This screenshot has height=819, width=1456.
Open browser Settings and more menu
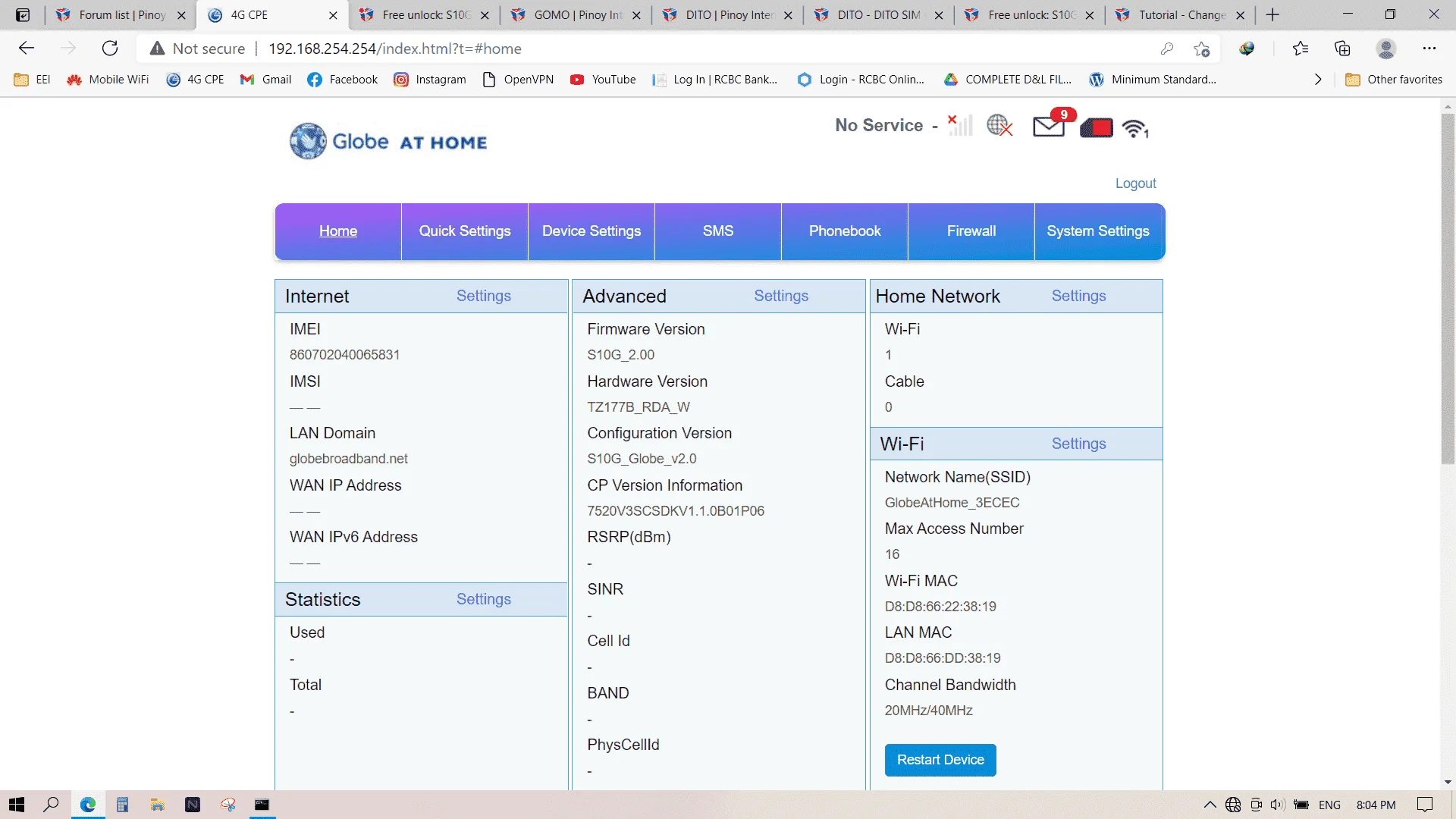click(1429, 49)
